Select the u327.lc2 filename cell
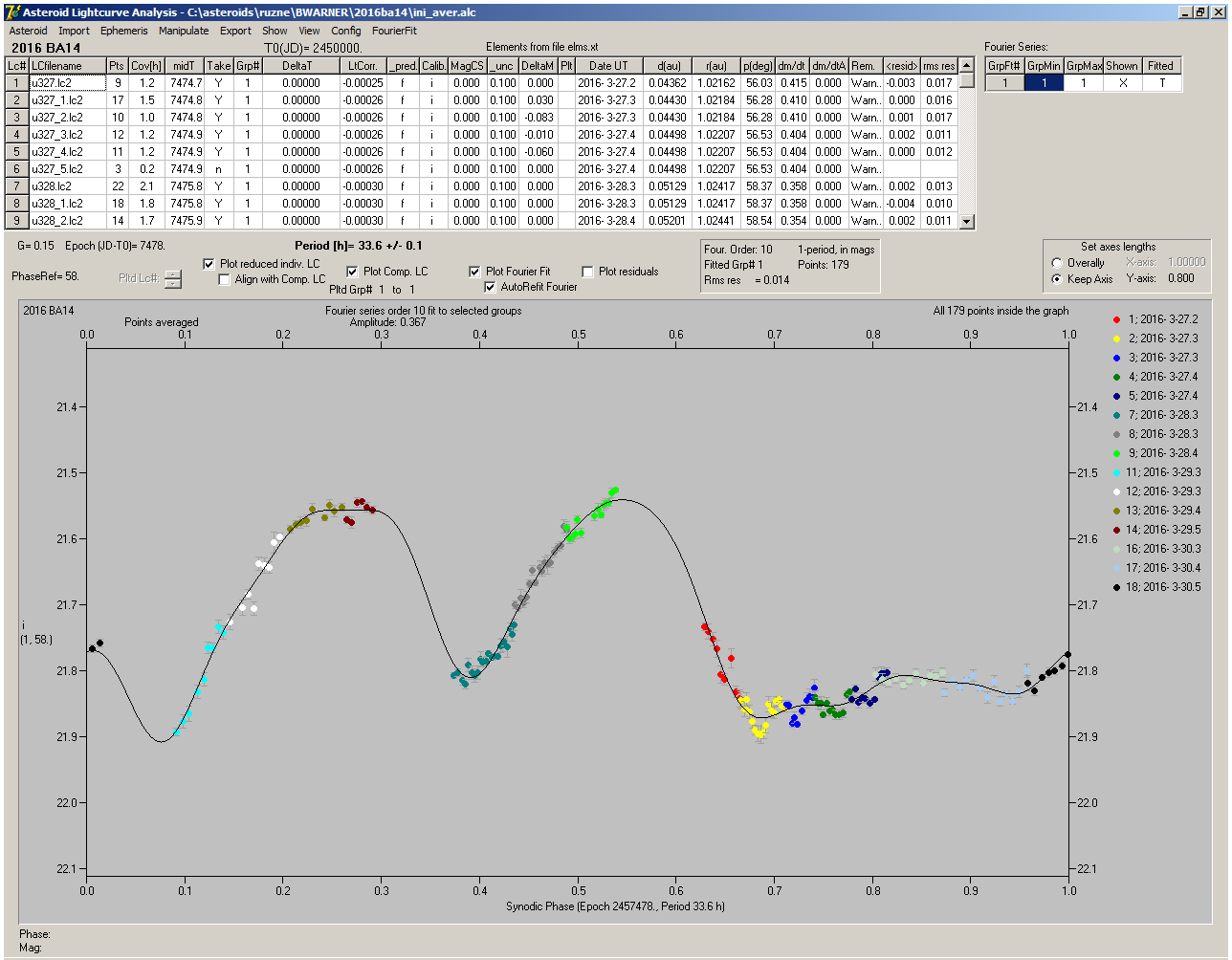This screenshot has height=960, width=1232. (x=67, y=83)
